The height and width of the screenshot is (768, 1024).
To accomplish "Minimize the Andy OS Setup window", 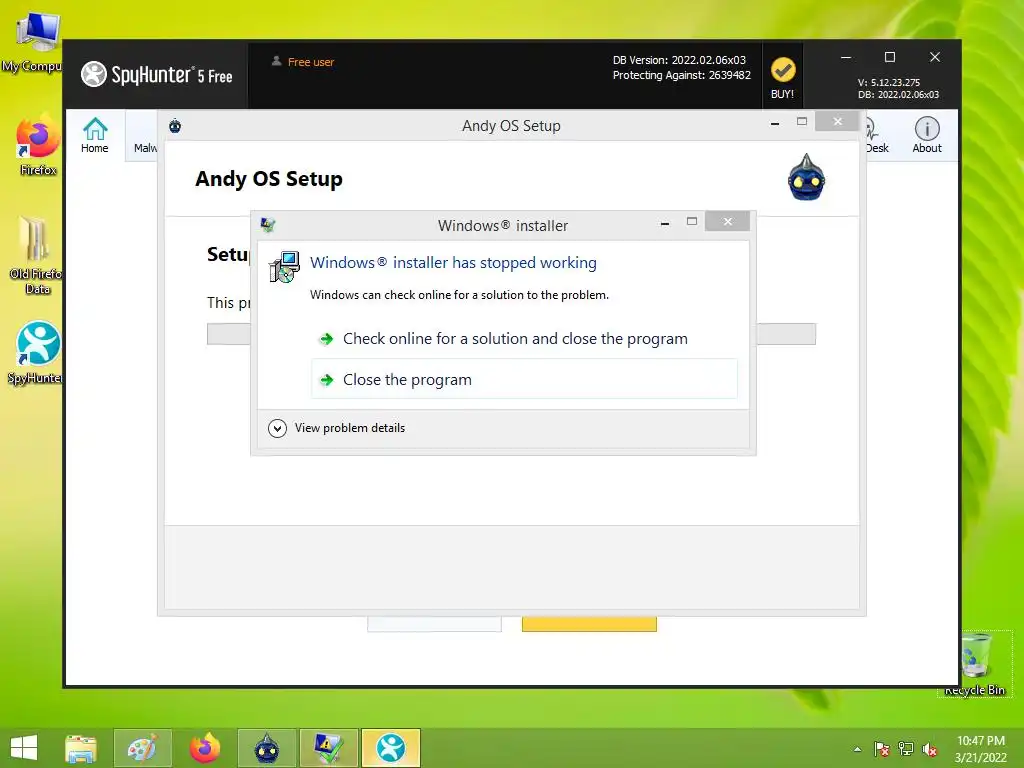I will [x=775, y=123].
